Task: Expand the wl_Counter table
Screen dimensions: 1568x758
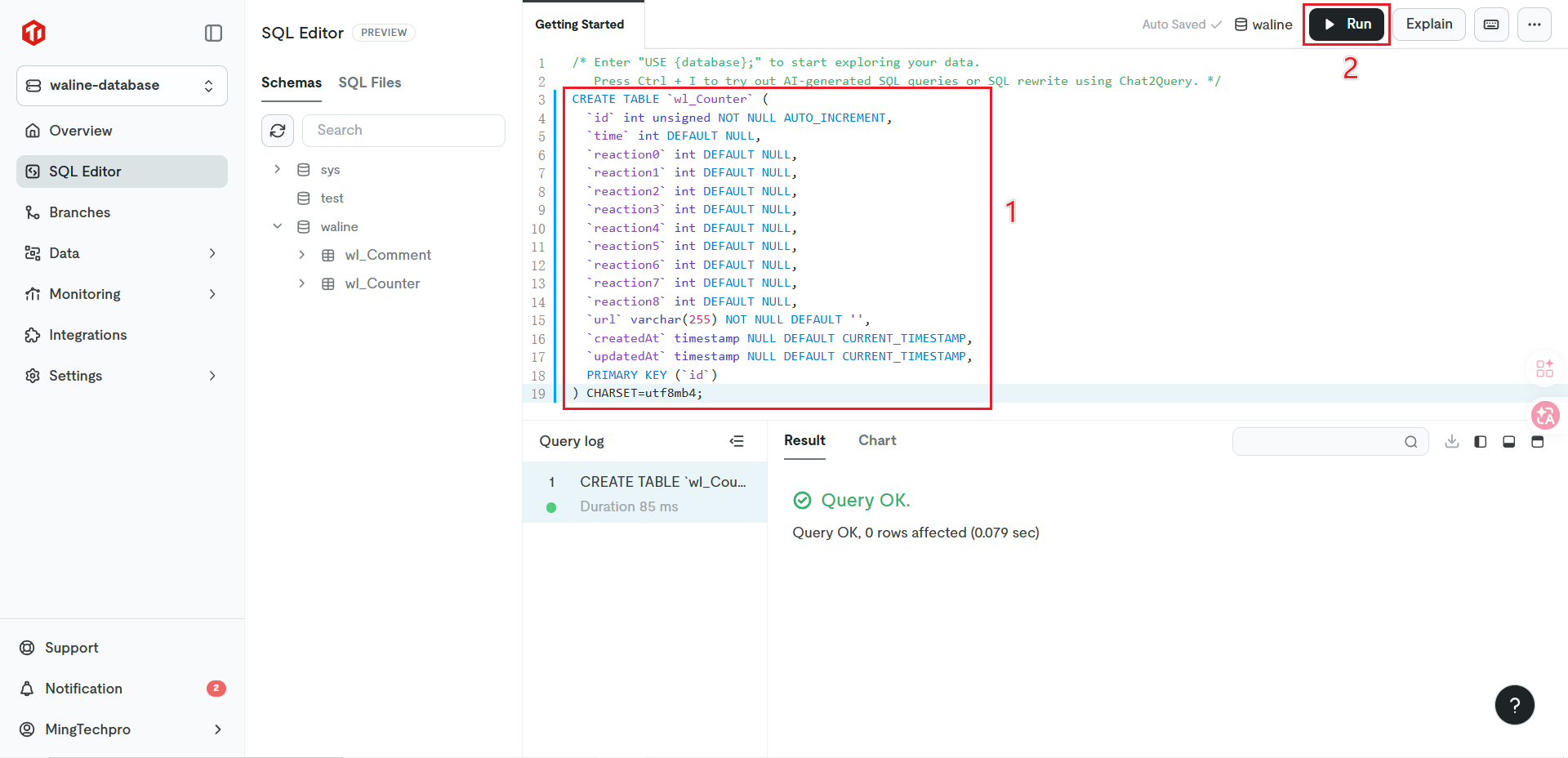Action: 302,283
